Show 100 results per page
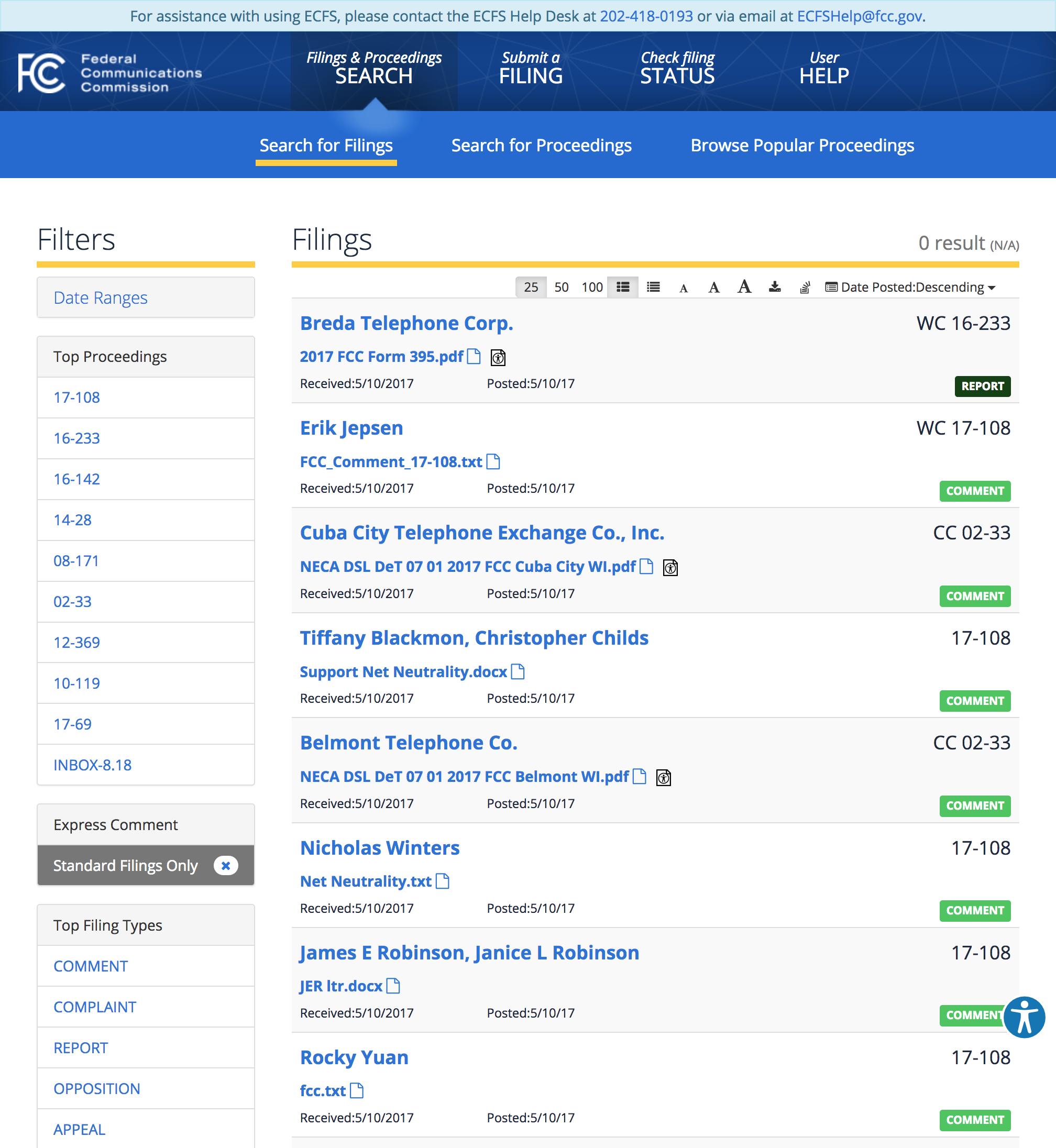The image size is (1056, 1148). pyautogui.click(x=592, y=287)
